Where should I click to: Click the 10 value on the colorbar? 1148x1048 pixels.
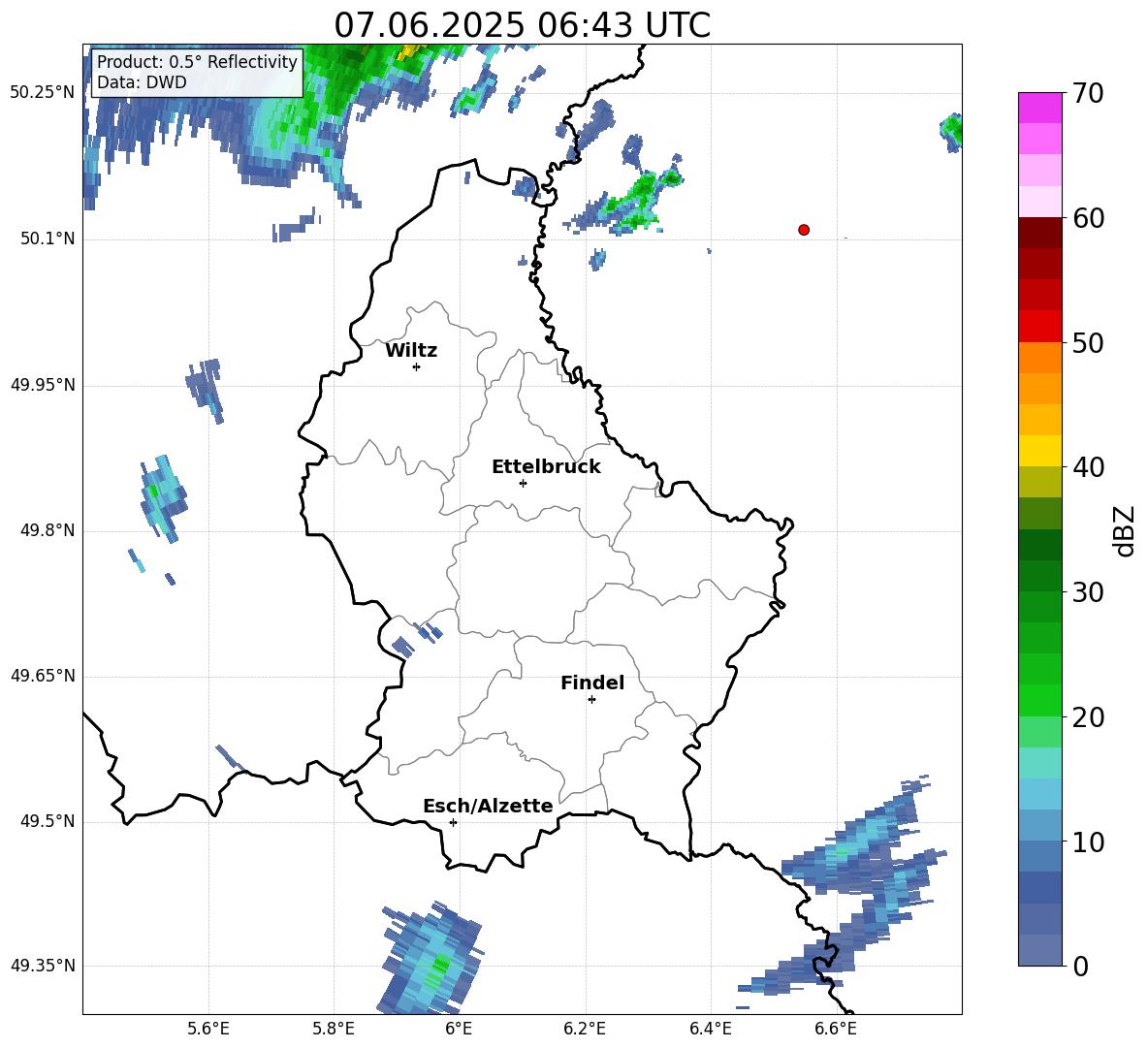pyautogui.click(x=1087, y=842)
